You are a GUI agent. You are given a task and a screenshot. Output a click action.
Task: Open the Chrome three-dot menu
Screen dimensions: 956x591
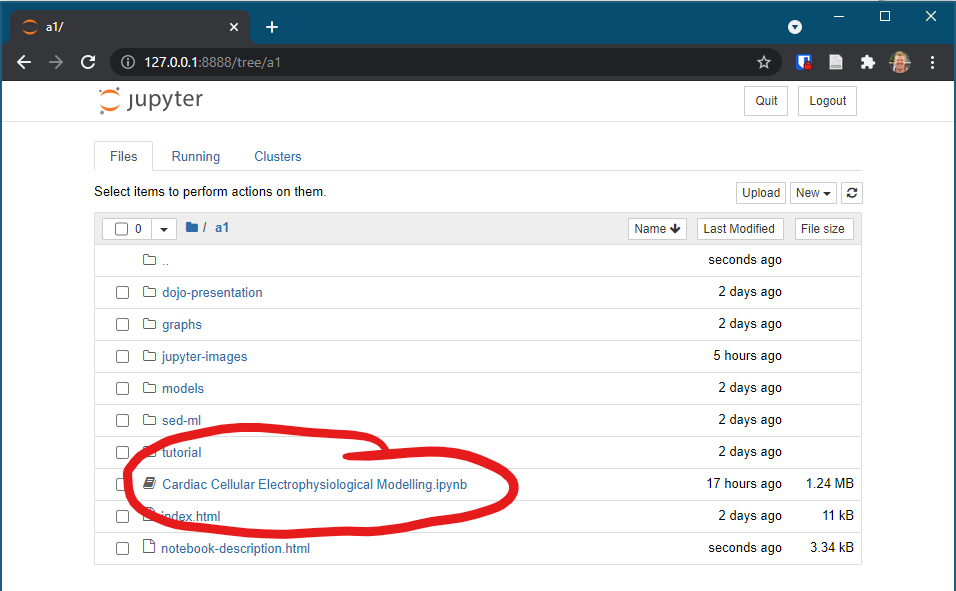[x=932, y=62]
